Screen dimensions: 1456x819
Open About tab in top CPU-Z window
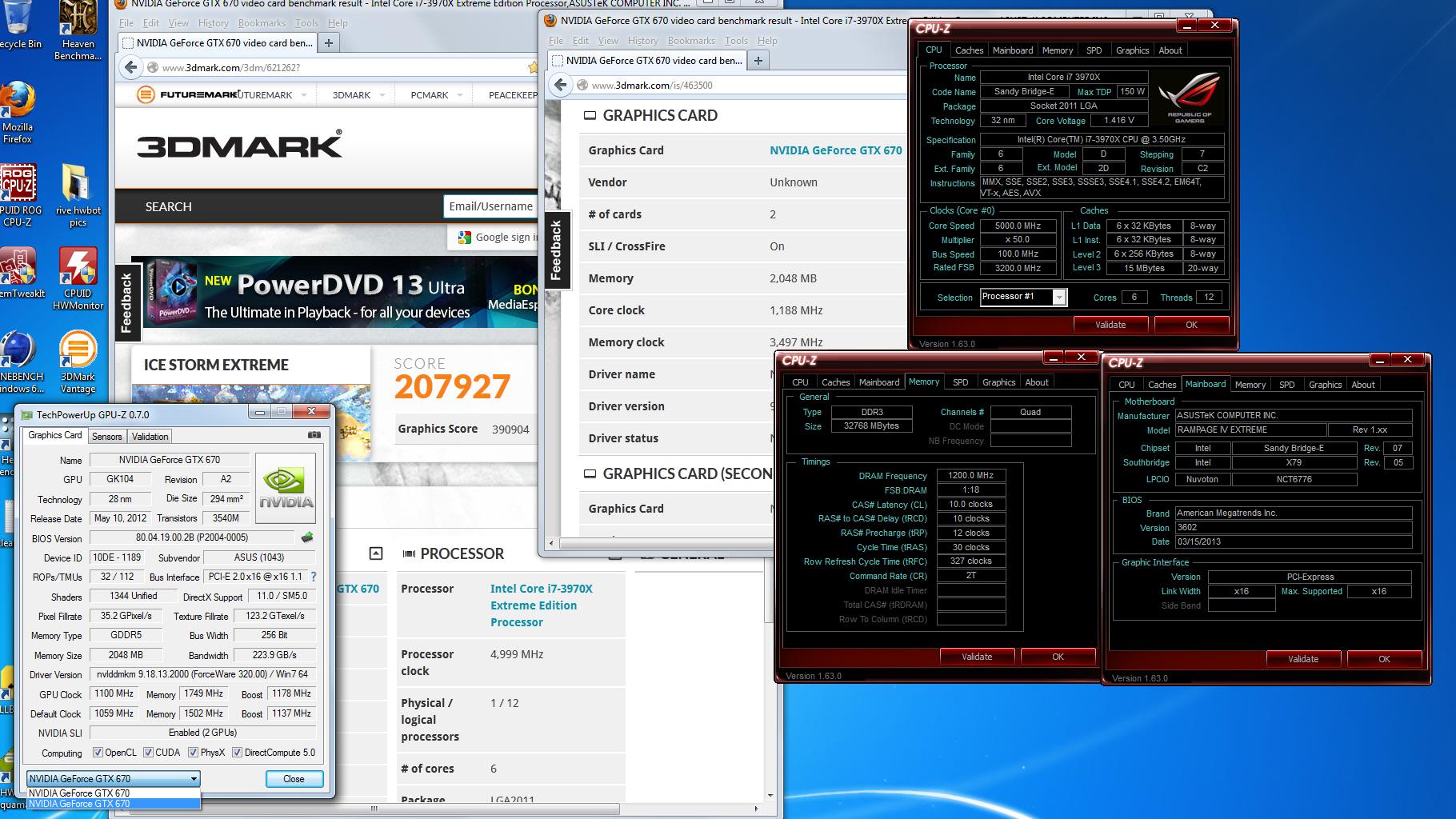pyautogui.click(x=1170, y=50)
